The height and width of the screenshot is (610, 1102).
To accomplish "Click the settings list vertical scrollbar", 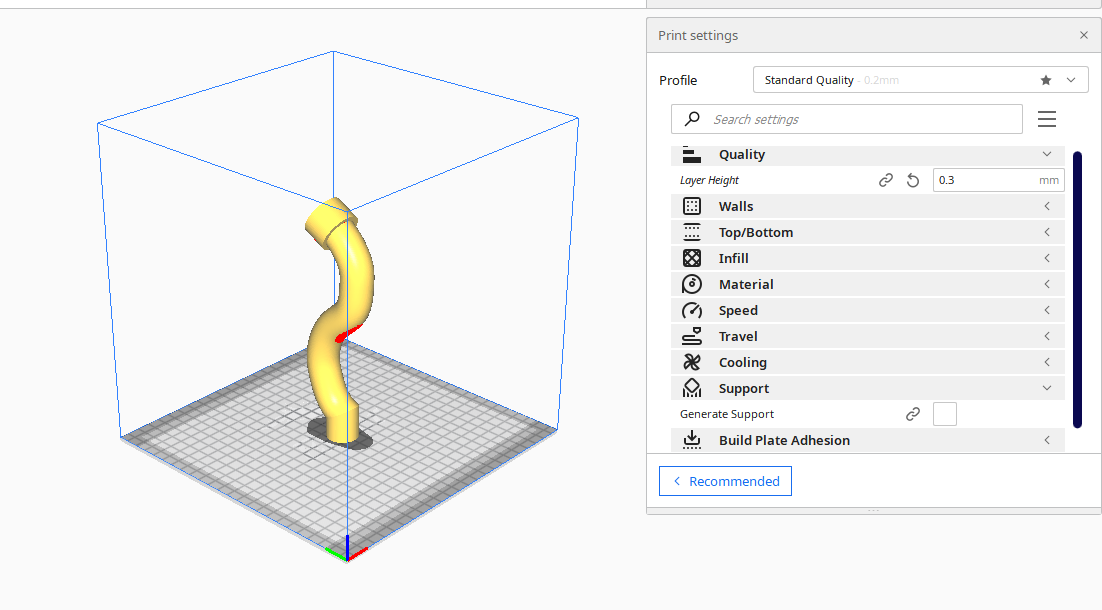I will [1077, 289].
